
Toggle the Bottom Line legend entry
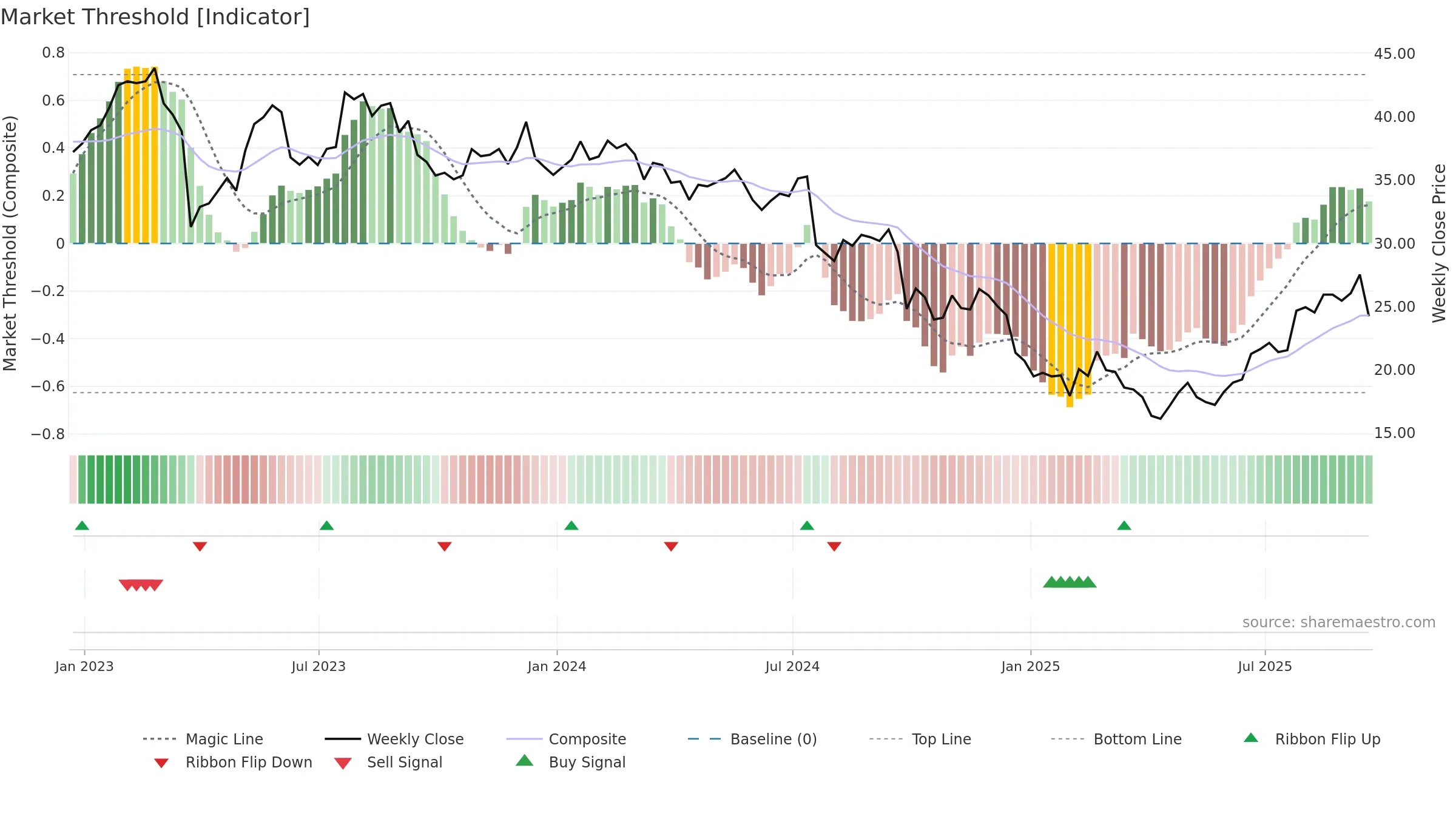[1116, 739]
